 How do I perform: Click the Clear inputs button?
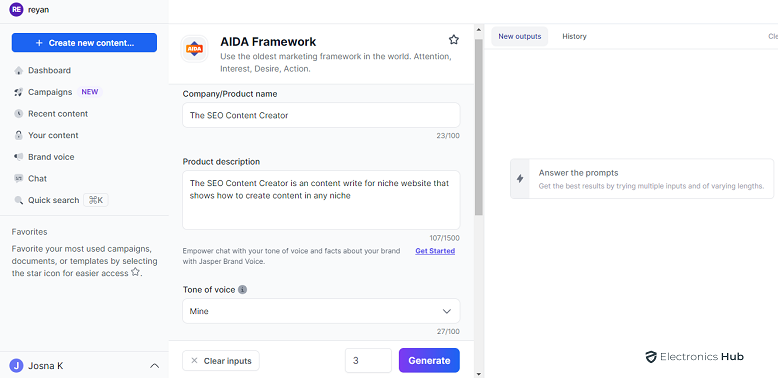[x=221, y=361]
